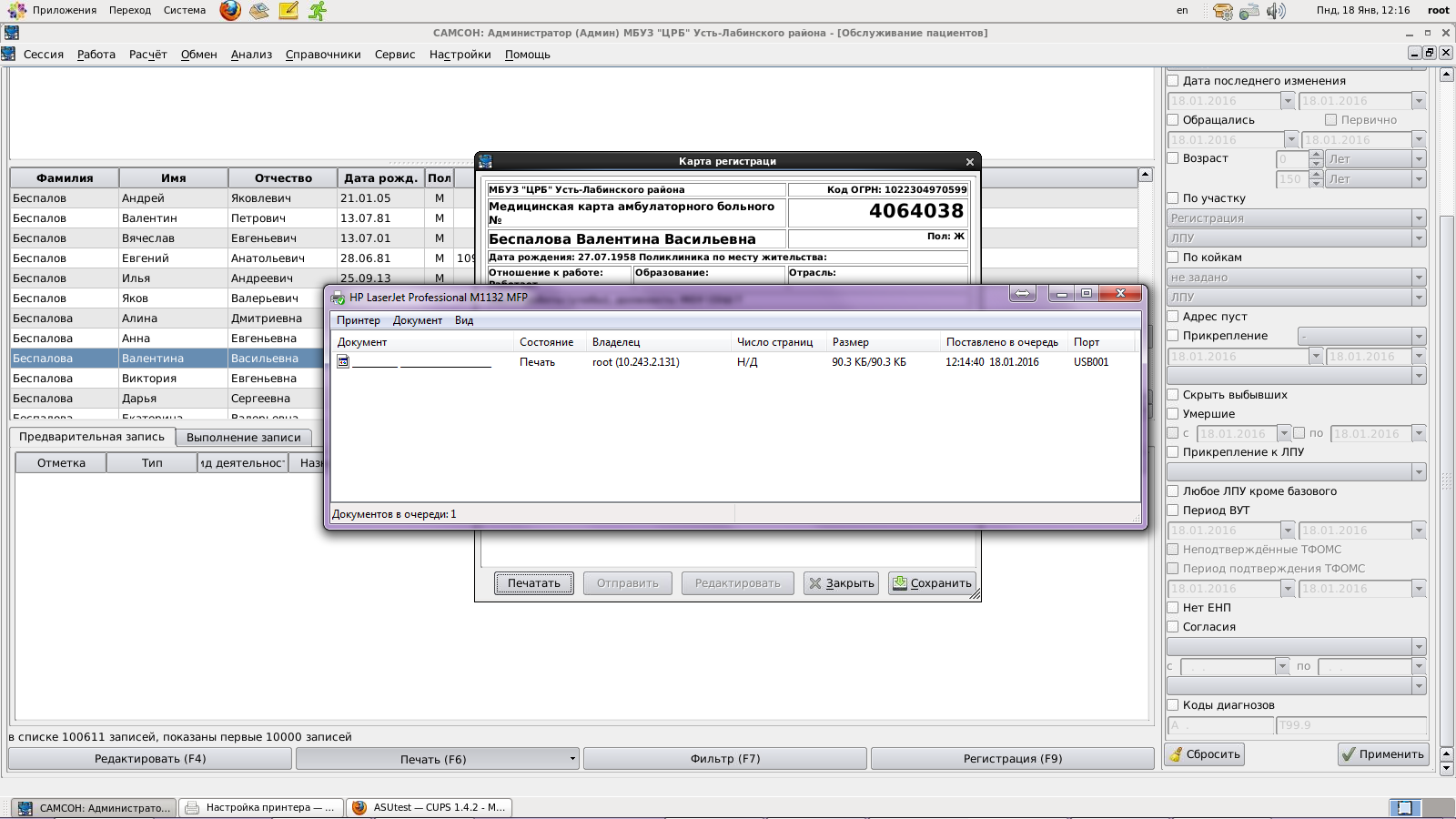This screenshot has height=819, width=1456.
Task: Enable the Умершие checkbox
Action: click(x=1173, y=414)
